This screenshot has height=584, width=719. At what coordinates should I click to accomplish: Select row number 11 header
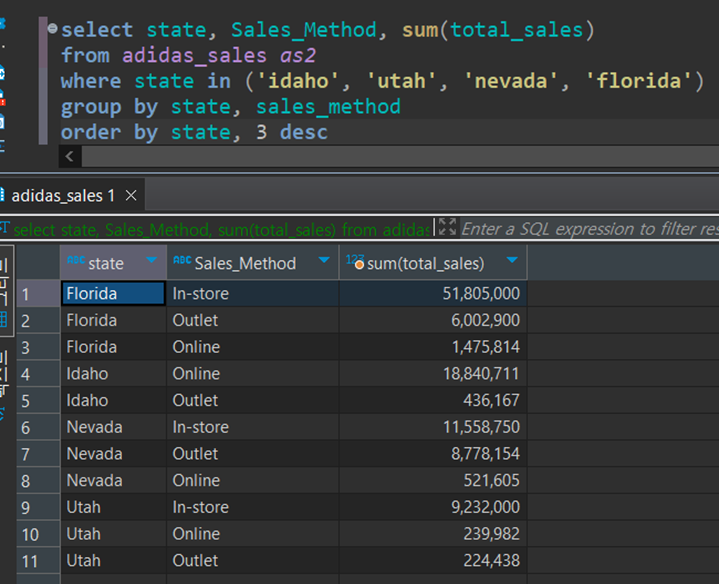[38, 561]
